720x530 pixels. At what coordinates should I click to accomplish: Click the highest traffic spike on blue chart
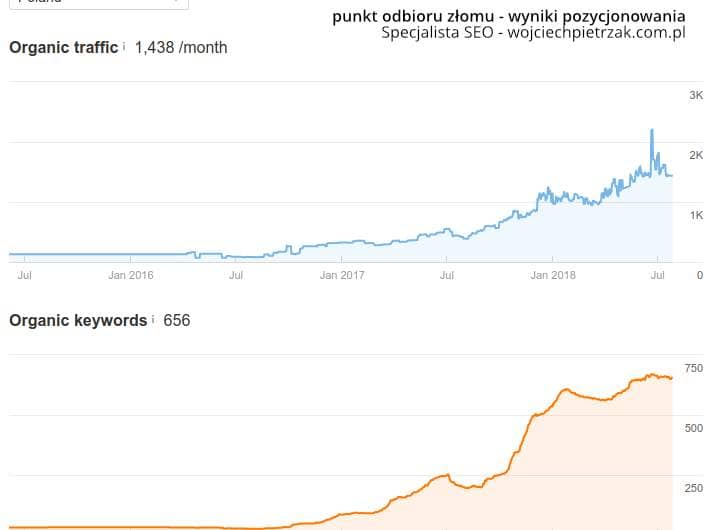pyautogui.click(x=652, y=130)
